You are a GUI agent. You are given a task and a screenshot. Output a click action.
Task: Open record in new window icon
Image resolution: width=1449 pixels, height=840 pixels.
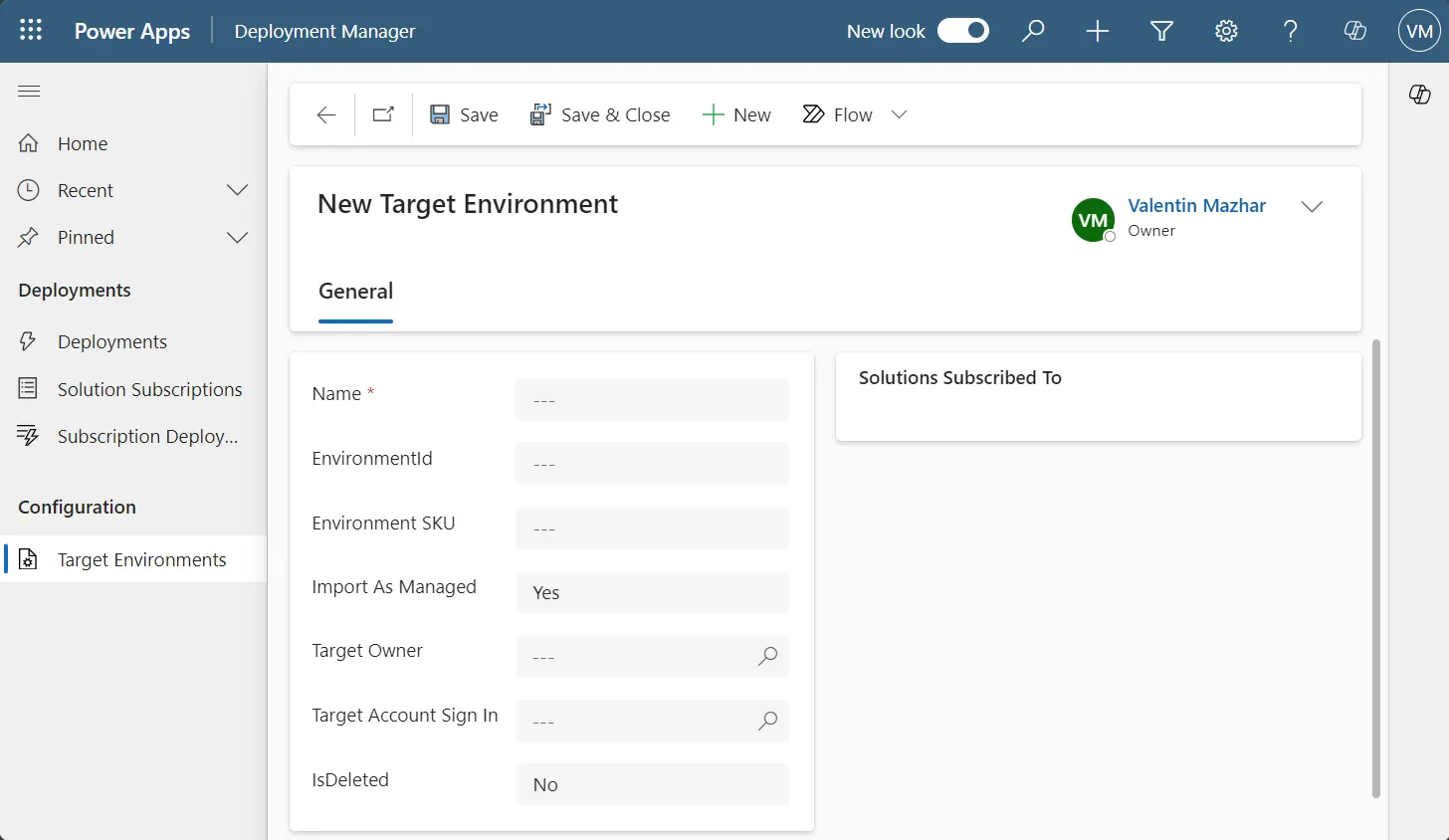point(383,114)
